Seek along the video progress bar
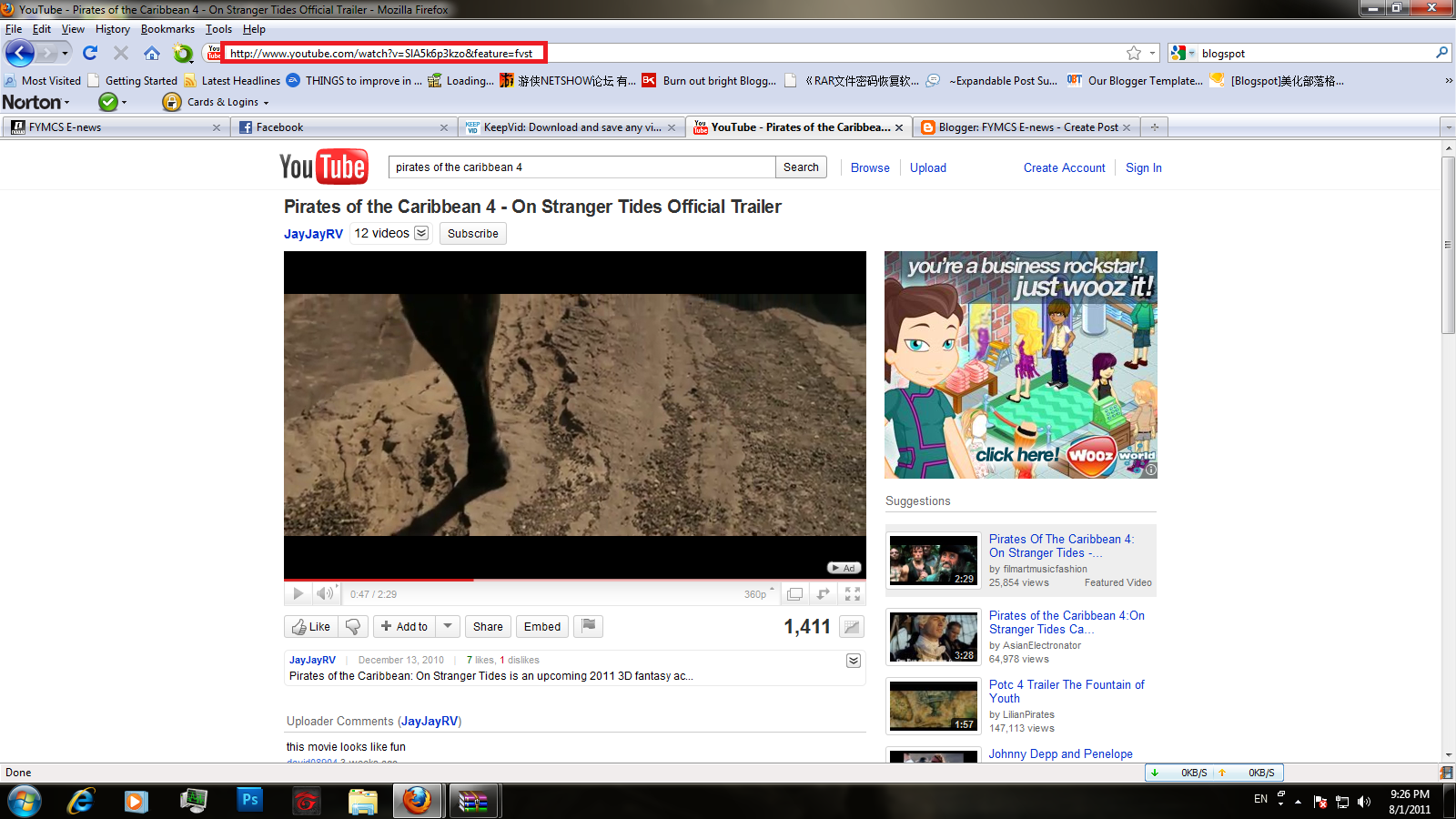 (575, 580)
